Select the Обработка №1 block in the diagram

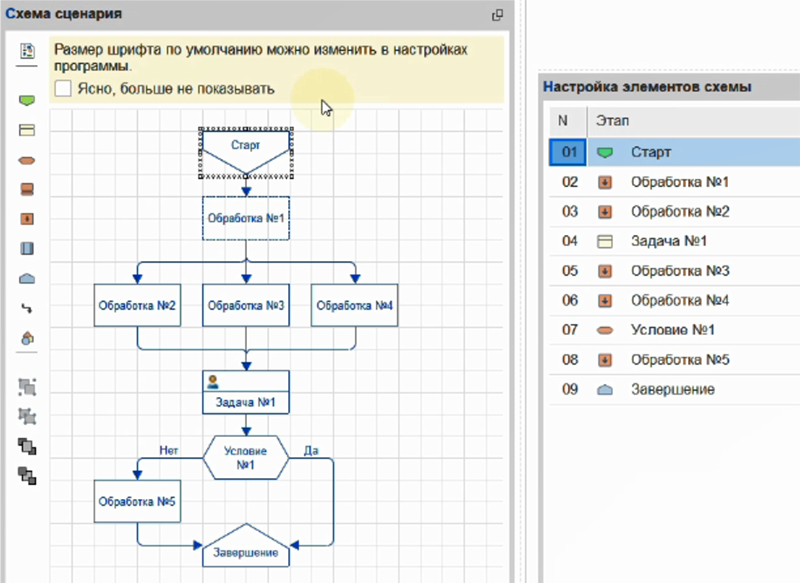click(x=246, y=218)
